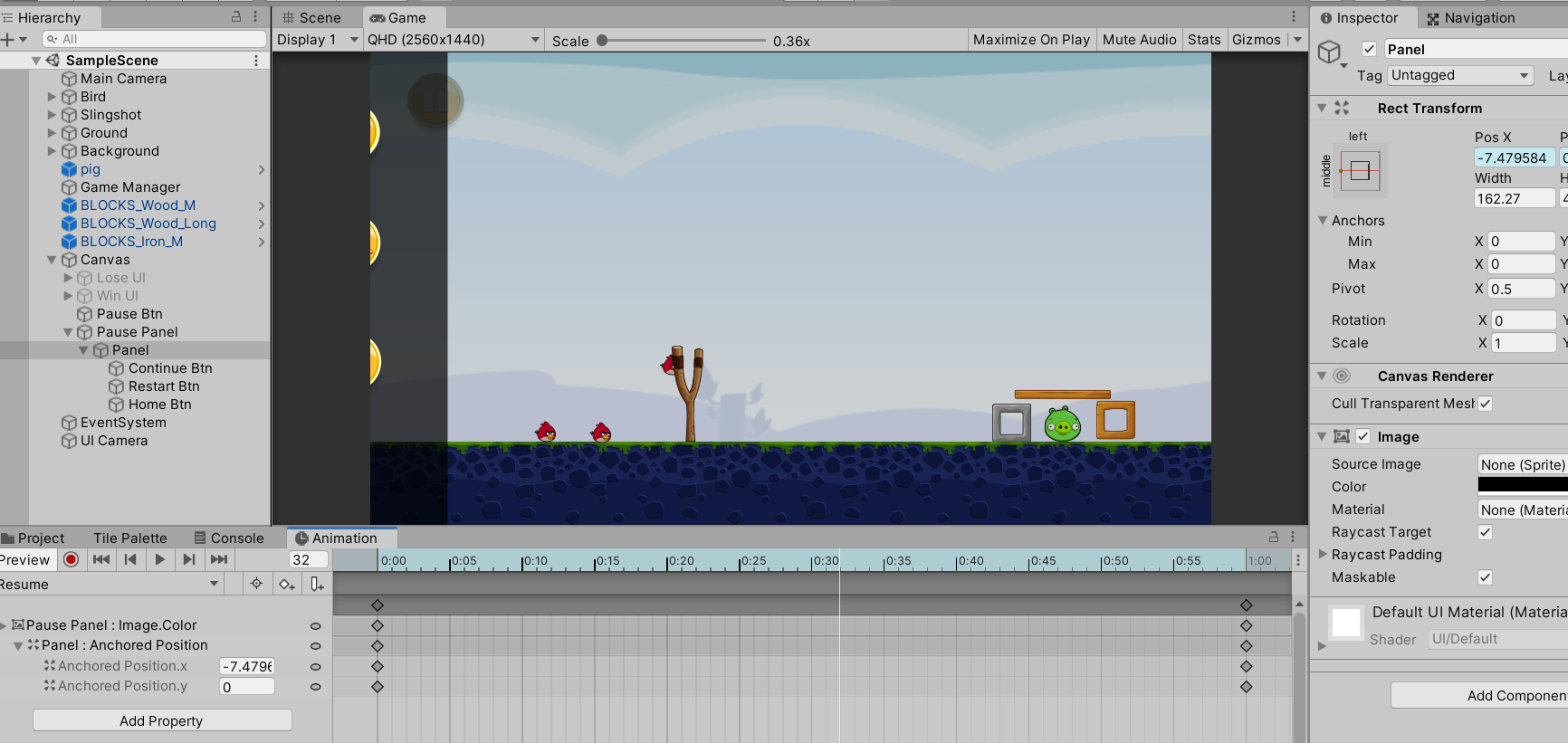Viewport: 1568px width, 743px height.
Task: Open BLOCKS_Wood_Long prefab arrow
Action: click(x=262, y=224)
